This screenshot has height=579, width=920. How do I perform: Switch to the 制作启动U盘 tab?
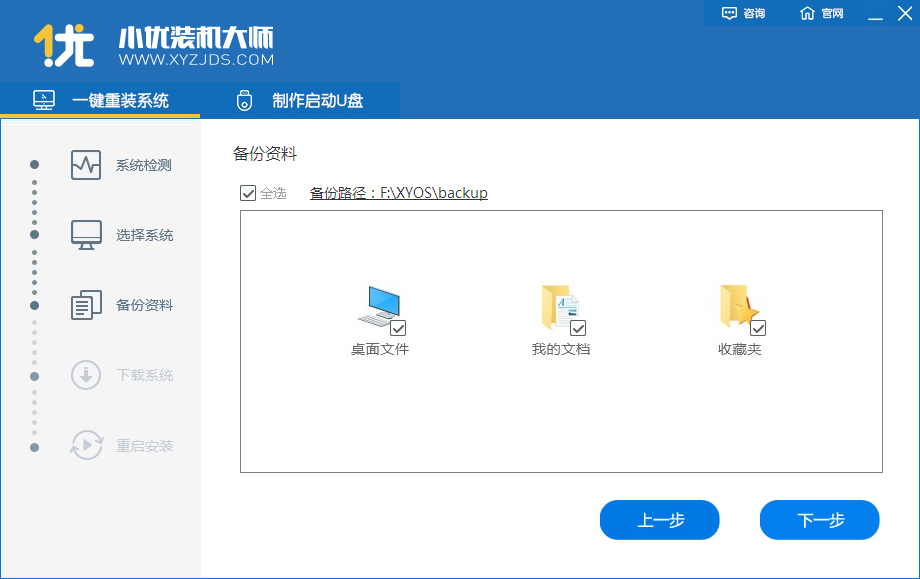pyautogui.click(x=300, y=100)
